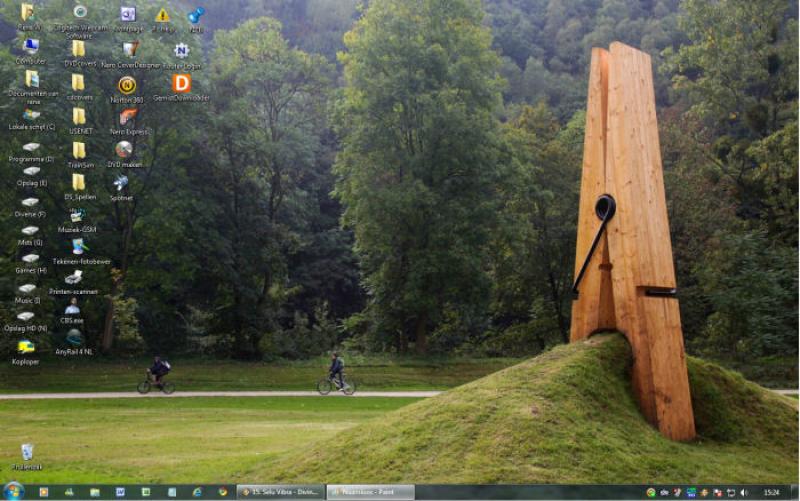Click the Windows Start orb

click(x=13, y=492)
